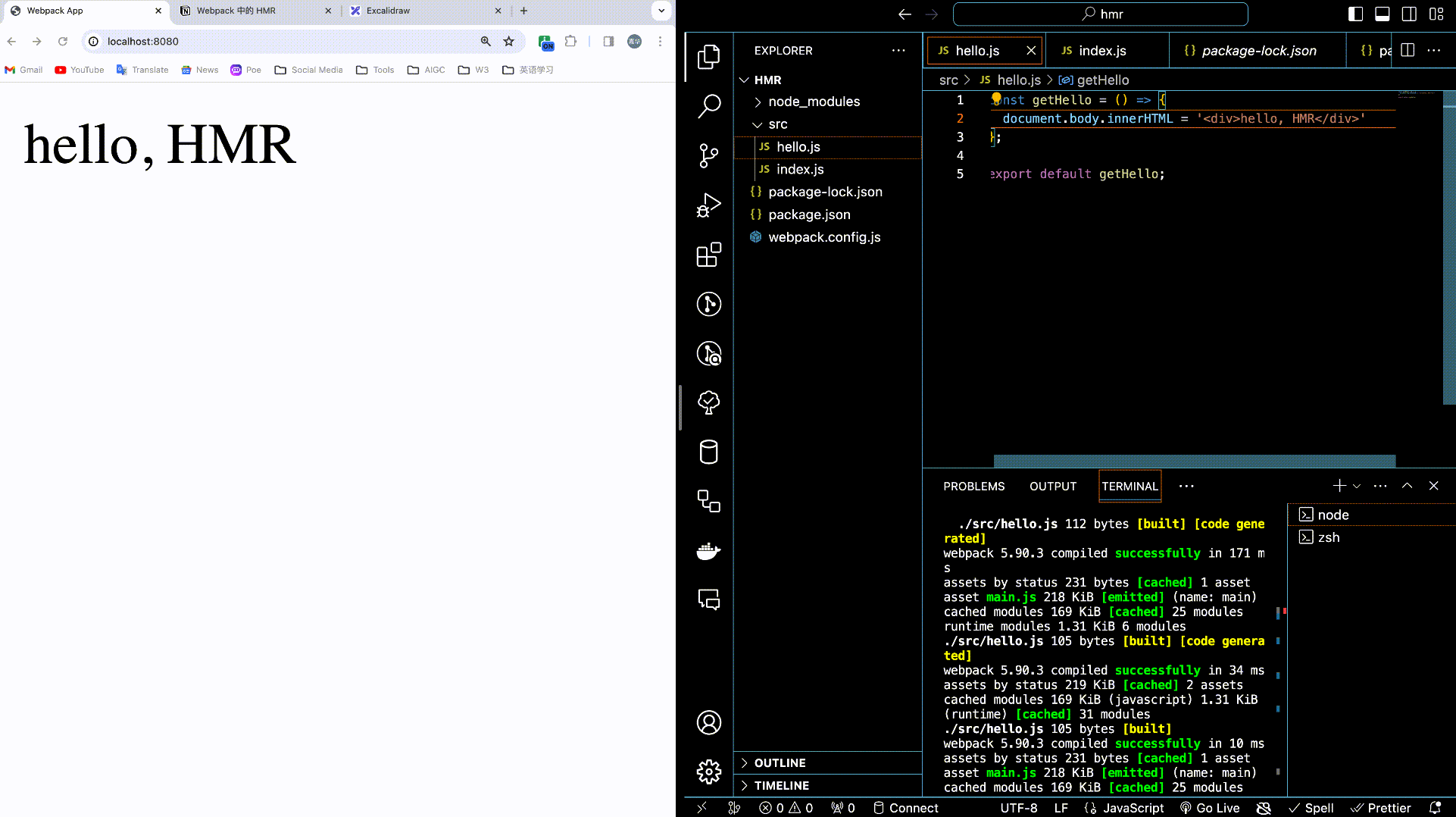Open the Explorer view in activity bar

(x=708, y=57)
